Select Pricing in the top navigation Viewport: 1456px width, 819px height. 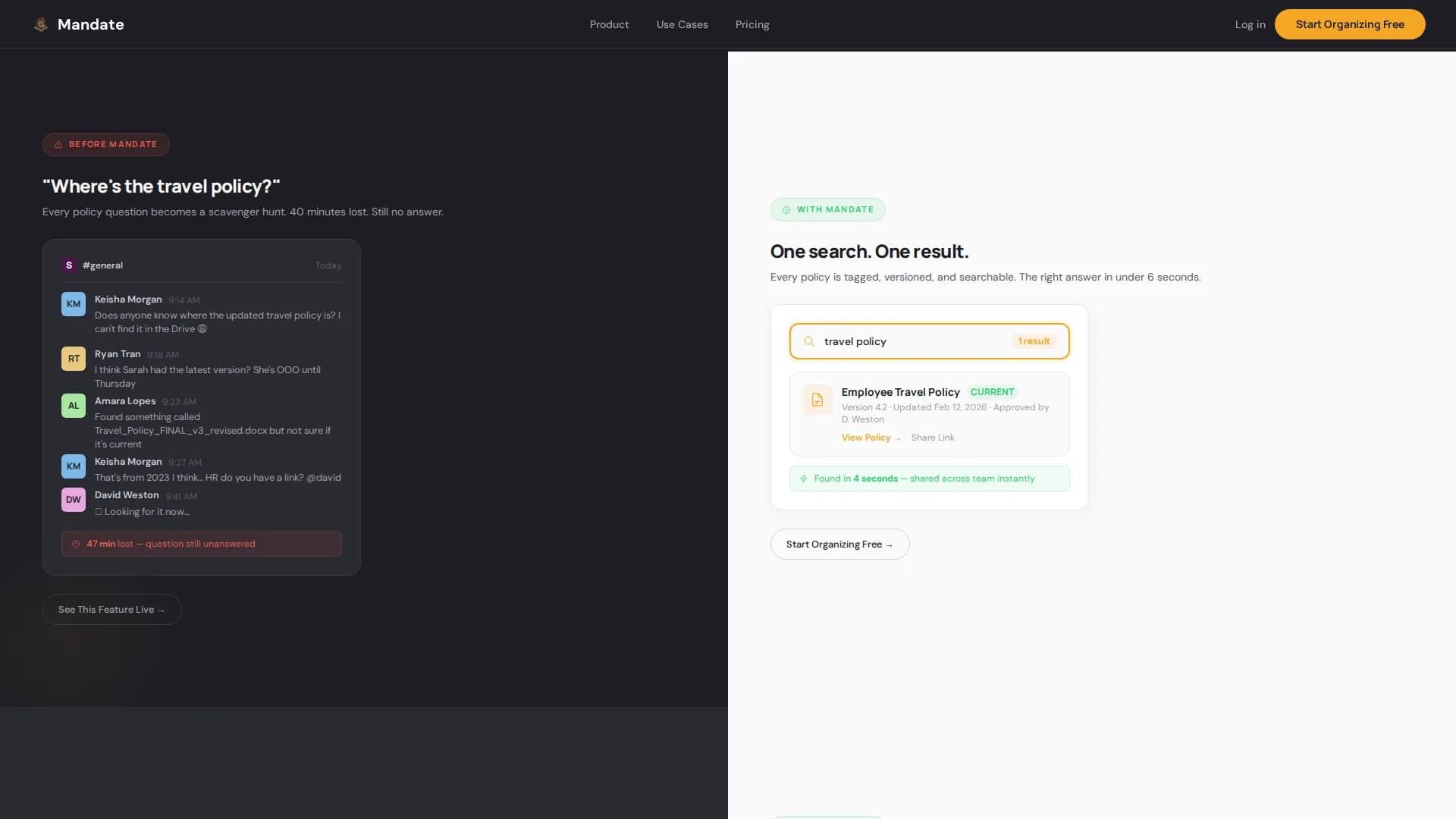(752, 24)
